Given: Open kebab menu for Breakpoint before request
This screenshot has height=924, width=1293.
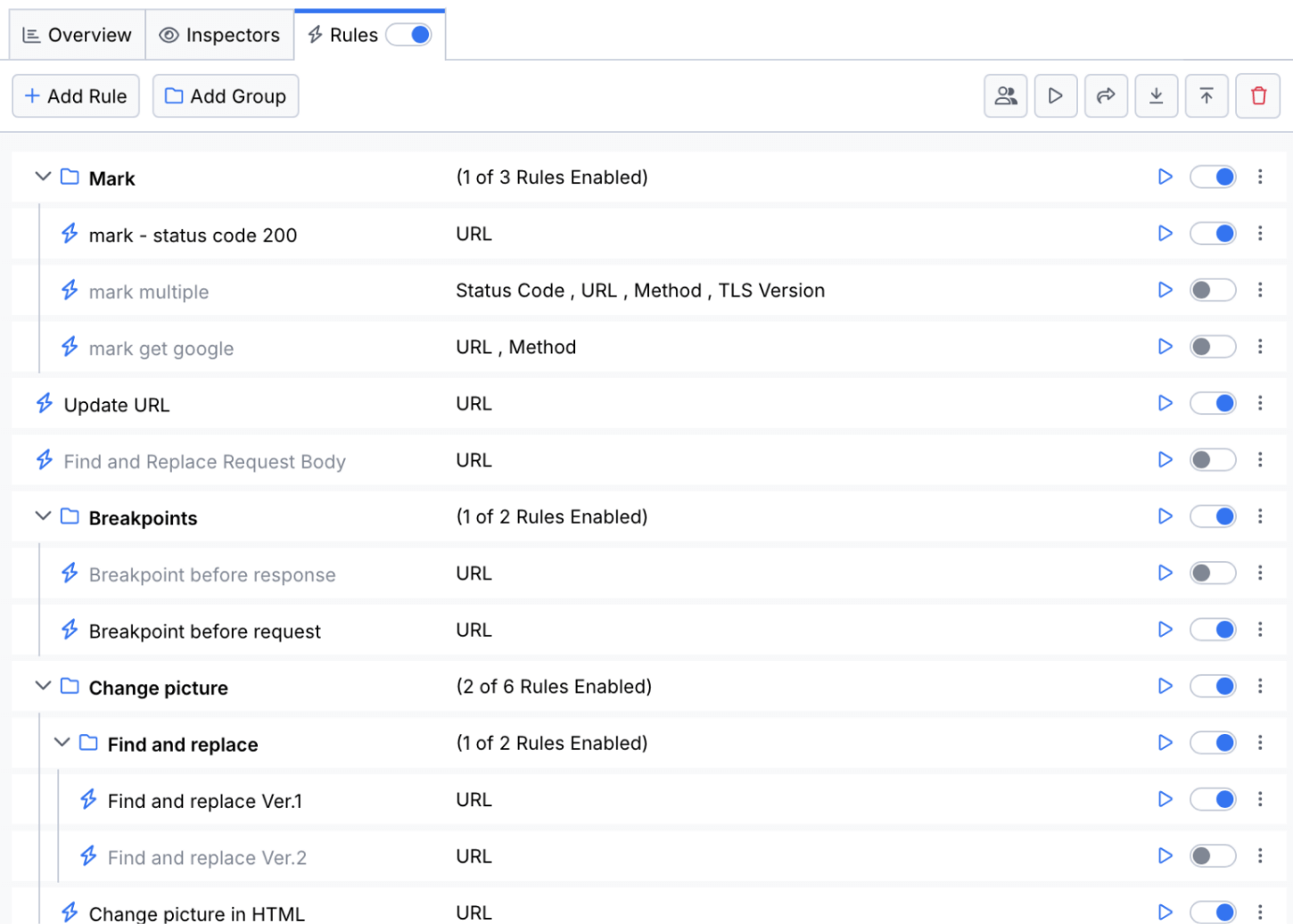Looking at the screenshot, I should point(1260,630).
